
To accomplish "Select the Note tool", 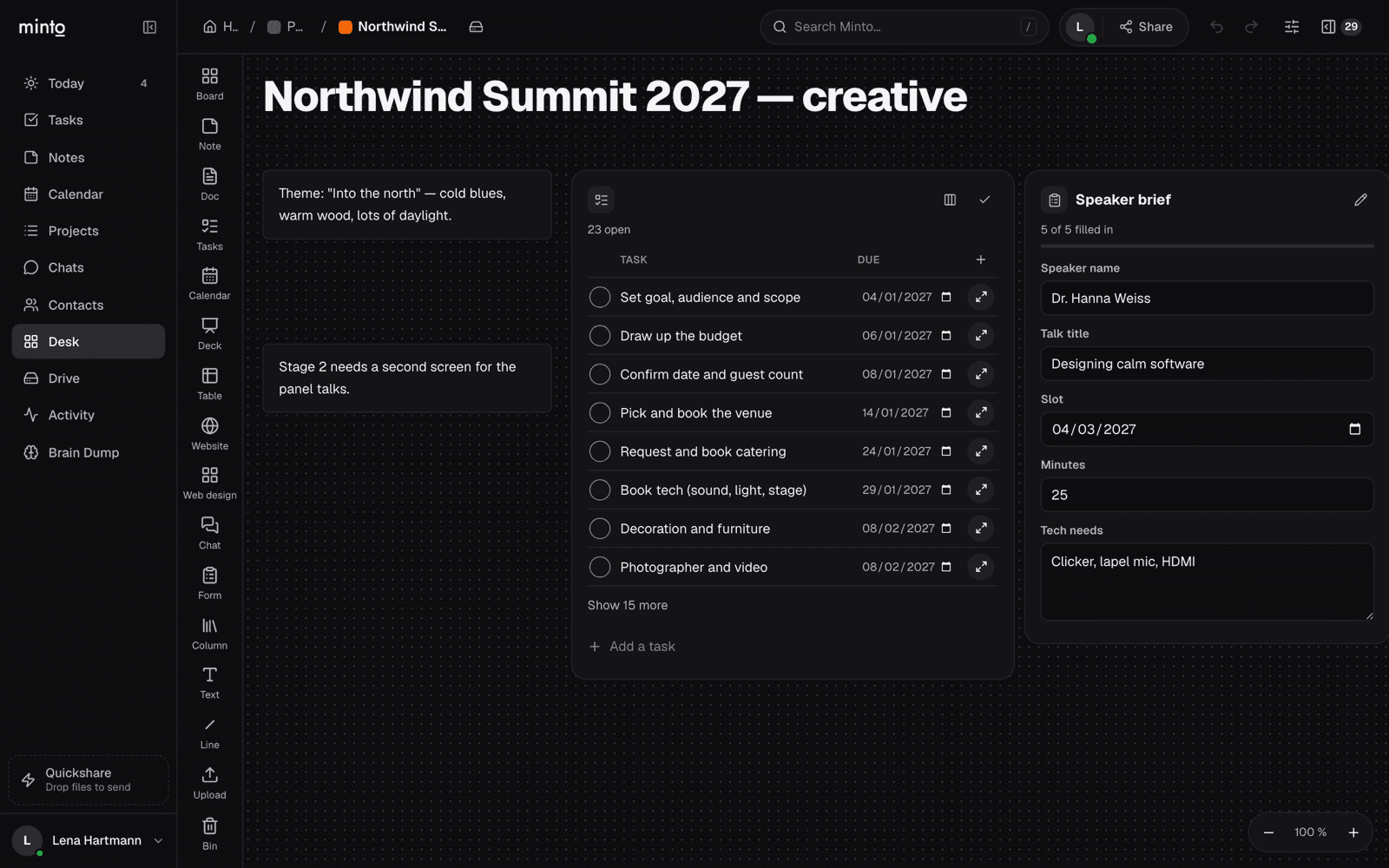I will pos(209,135).
